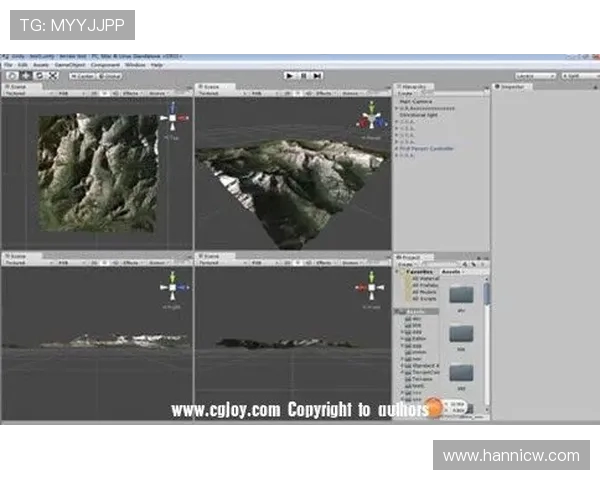600x480 pixels.
Task: Select Directional light in the Hierarchy
Action: (x=419, y=115)
